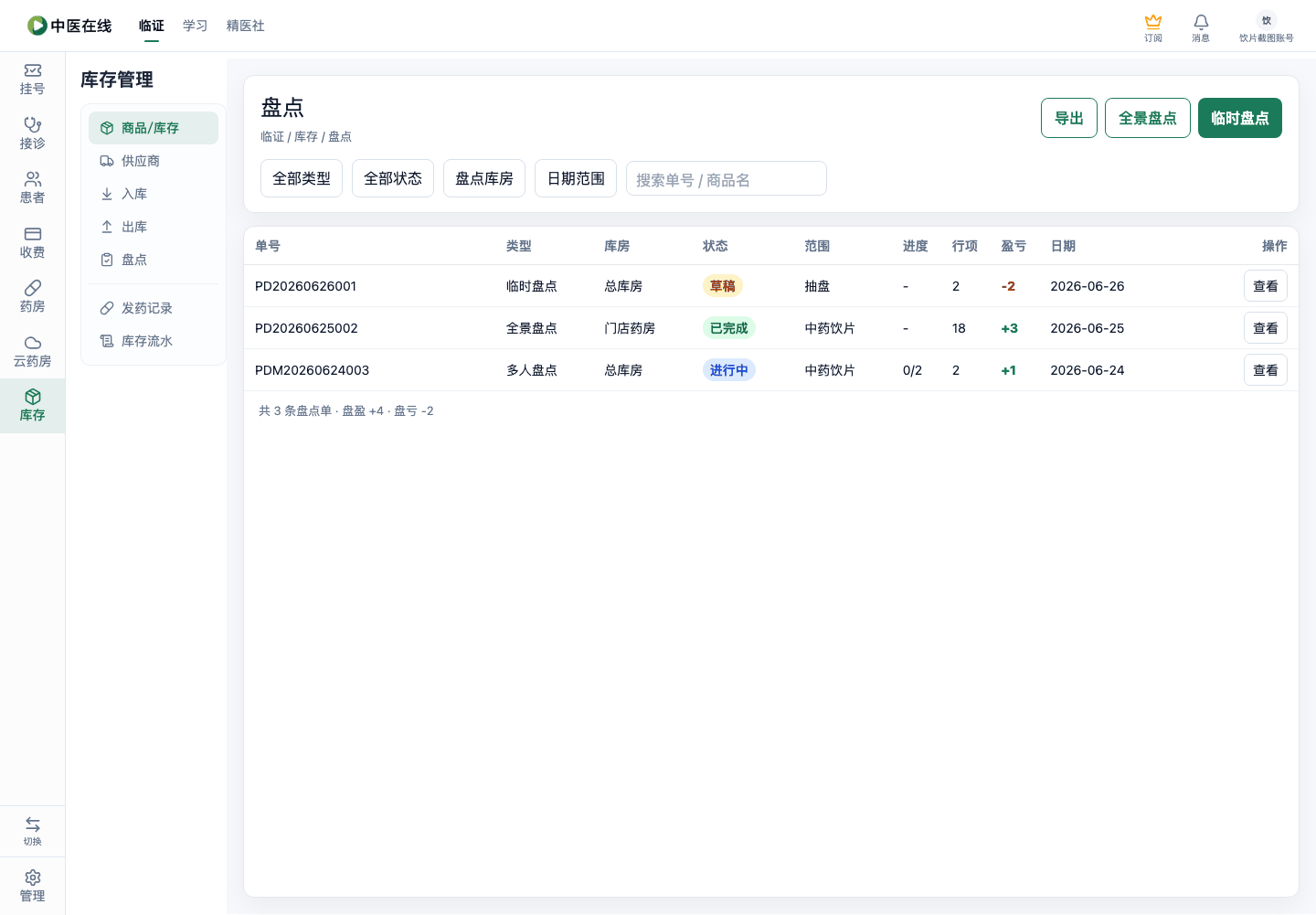The height and width of the screenshot is (915, 1316).
Task: Switch to the 精医社 top tab
Action: pyautogui.click(x=246, y=26)
